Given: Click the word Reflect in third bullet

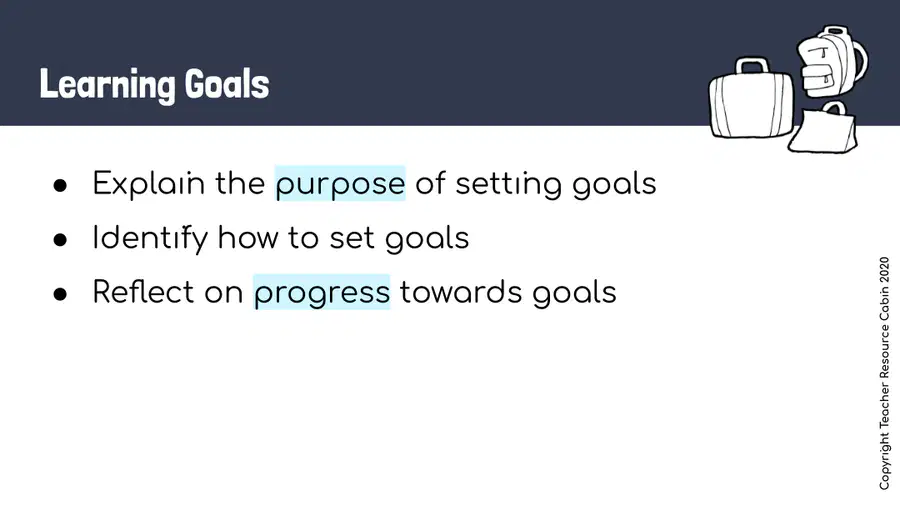Looking at the screenshot, I should tap(143, 291).
